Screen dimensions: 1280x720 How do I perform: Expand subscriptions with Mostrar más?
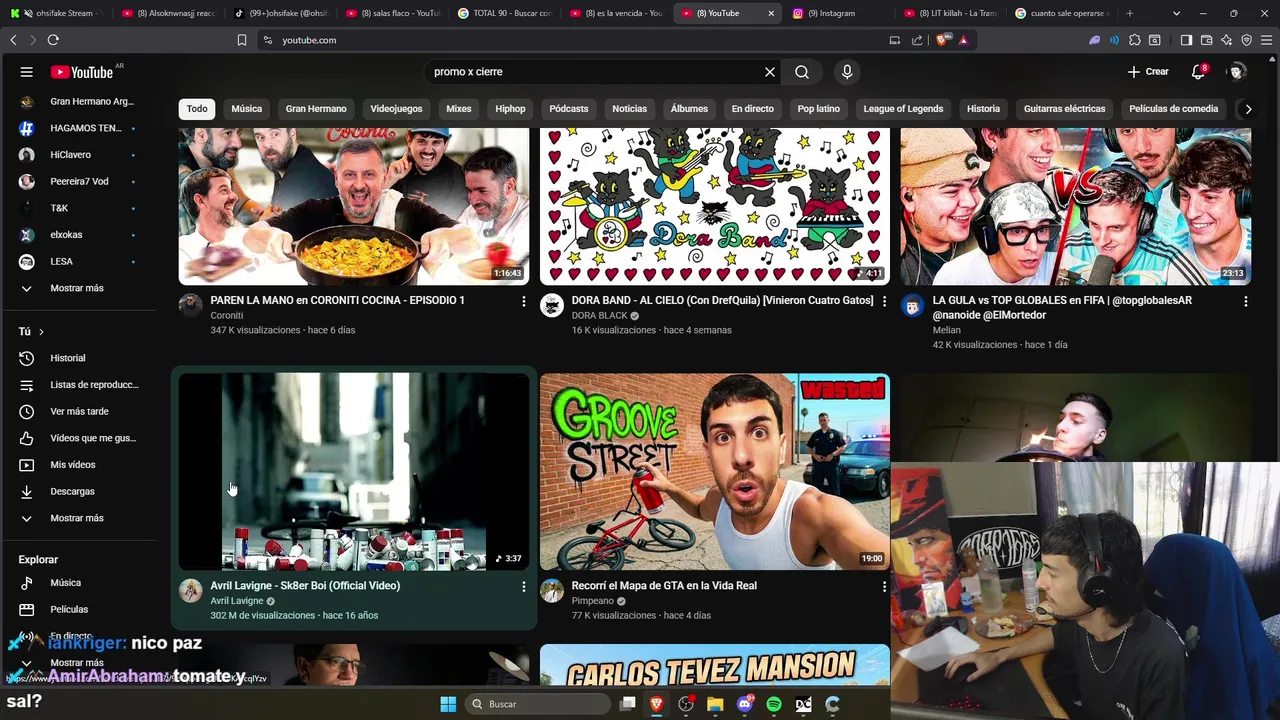pyautogui.click(x=78, y=288)
